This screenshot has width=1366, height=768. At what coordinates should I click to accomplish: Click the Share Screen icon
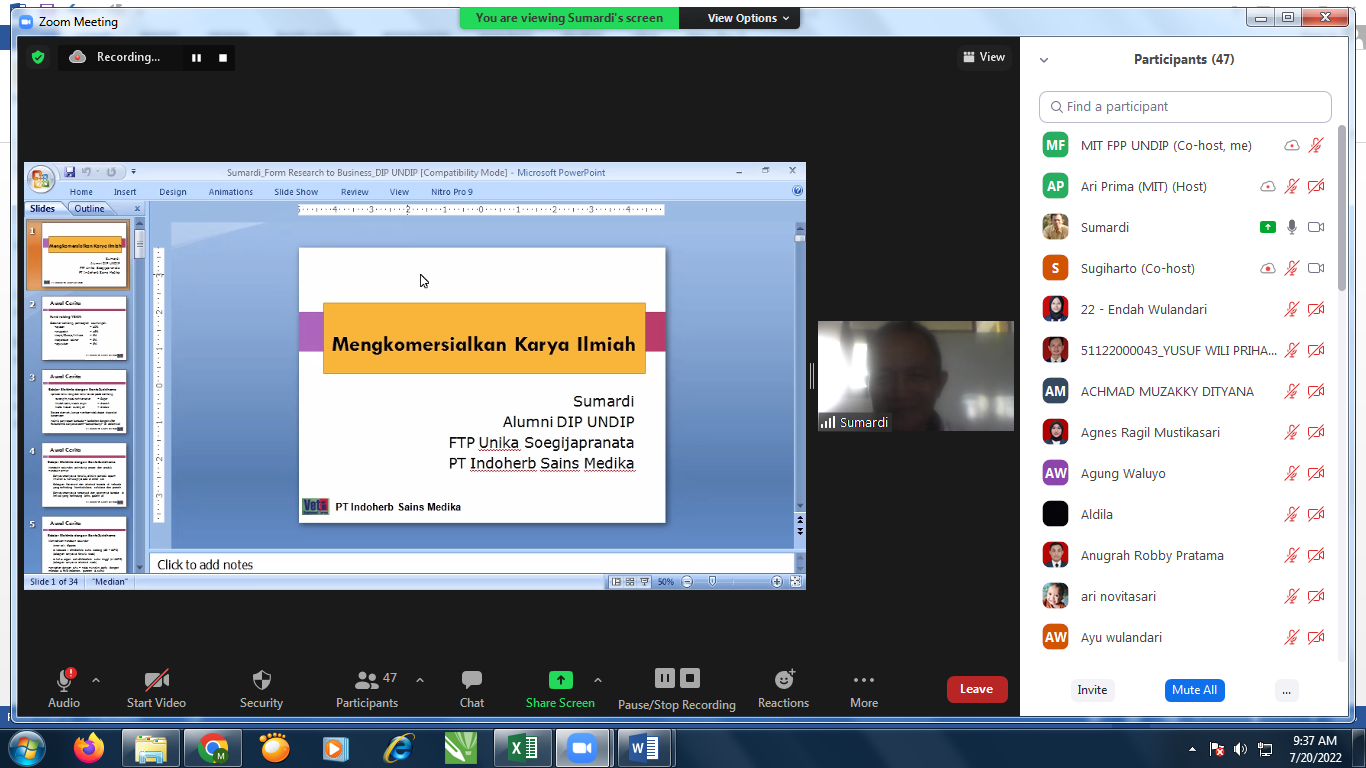(x=561, y=680)
